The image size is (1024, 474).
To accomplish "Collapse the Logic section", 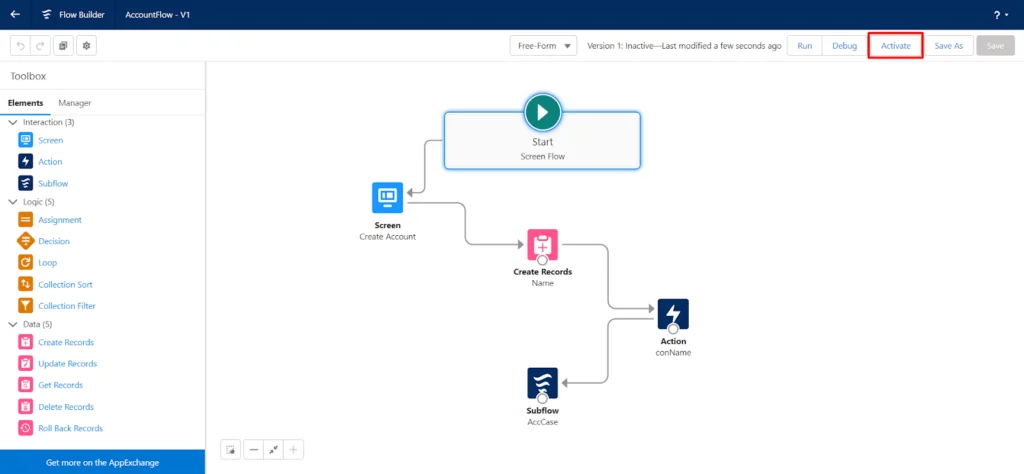I will [x=13, y=202].
